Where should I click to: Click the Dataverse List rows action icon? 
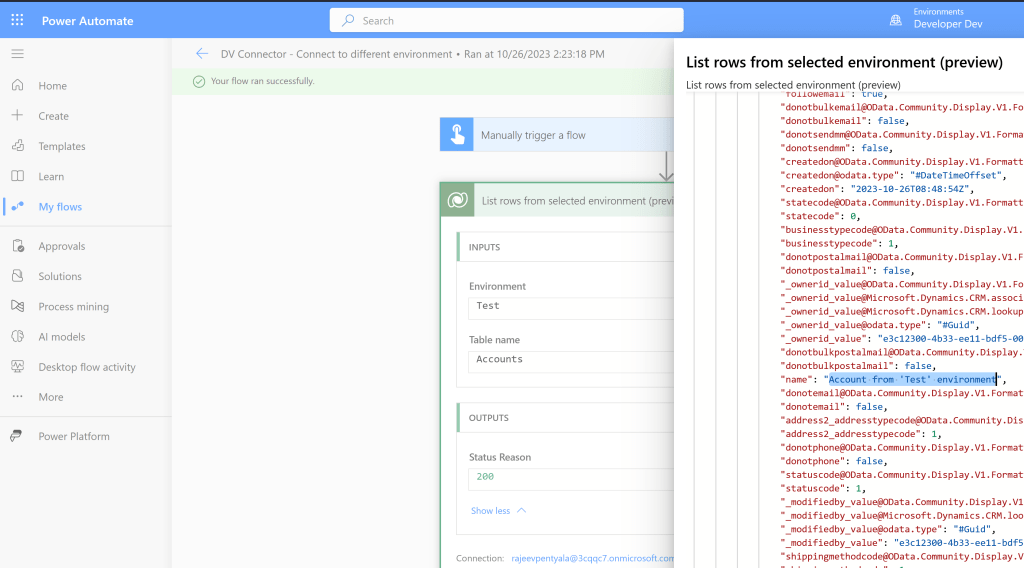coord(457,200)
